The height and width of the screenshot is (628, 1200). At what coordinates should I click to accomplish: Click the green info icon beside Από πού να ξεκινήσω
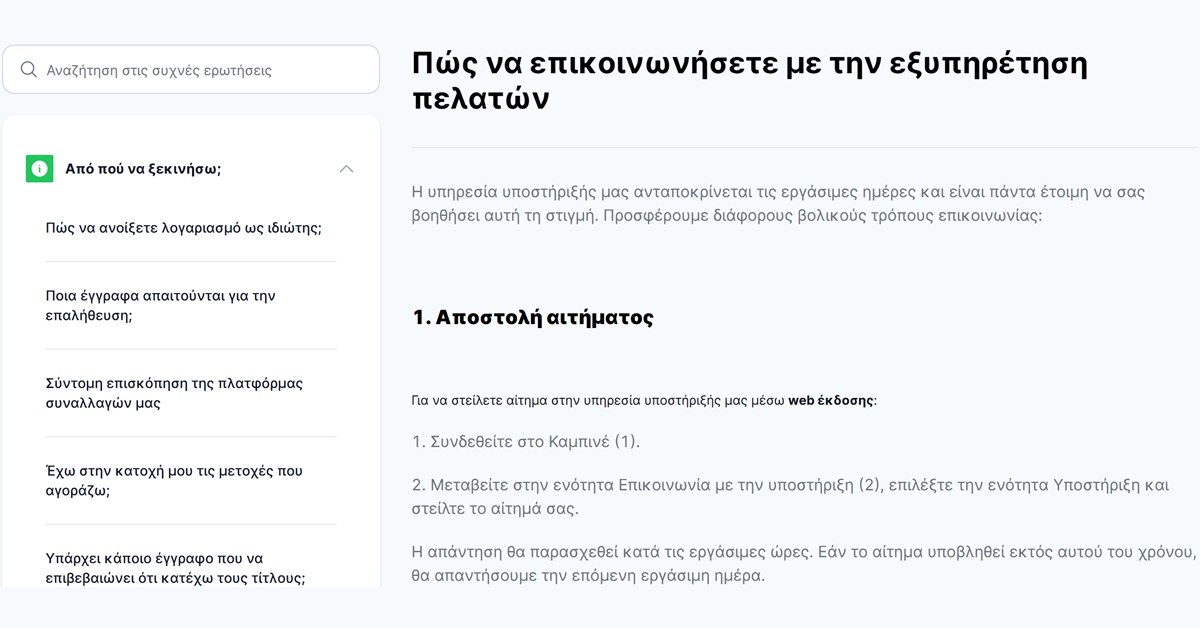click(39, 169)
